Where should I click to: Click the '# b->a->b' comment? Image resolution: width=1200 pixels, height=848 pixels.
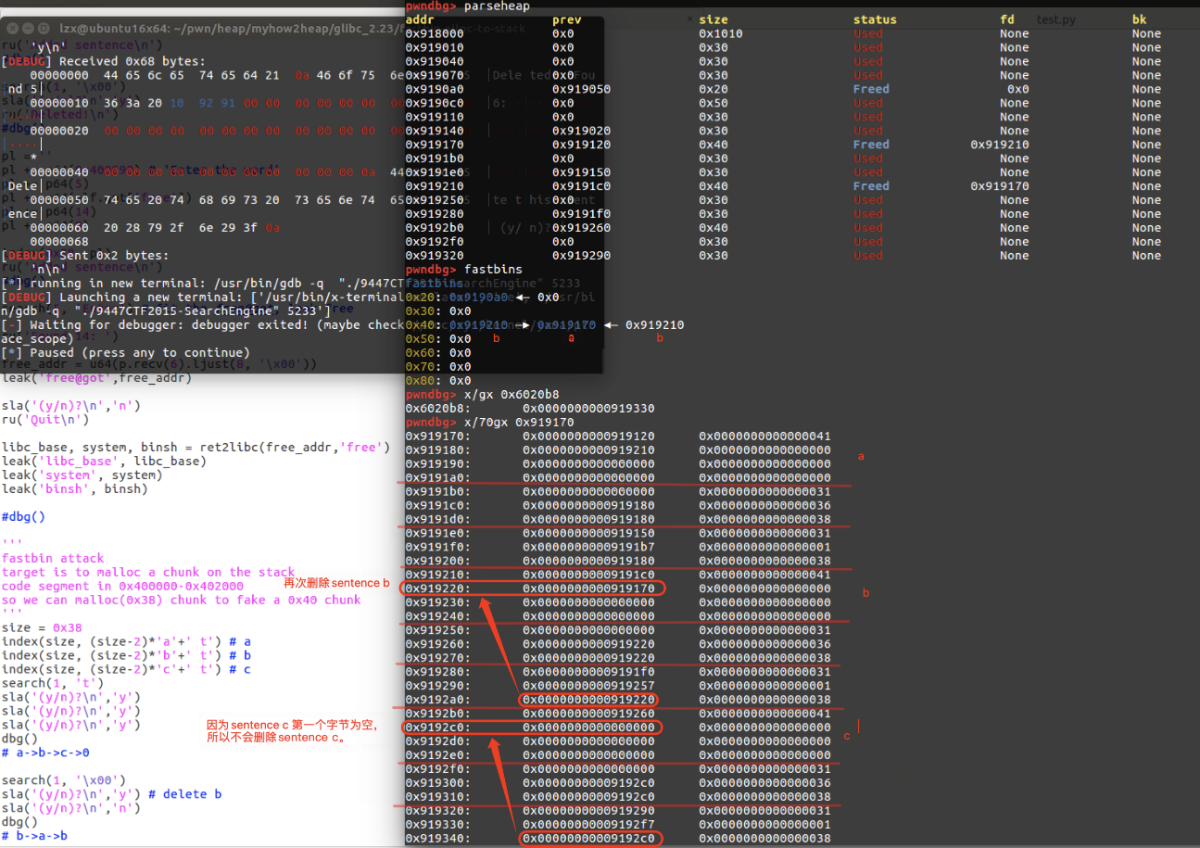pos(34,836)
